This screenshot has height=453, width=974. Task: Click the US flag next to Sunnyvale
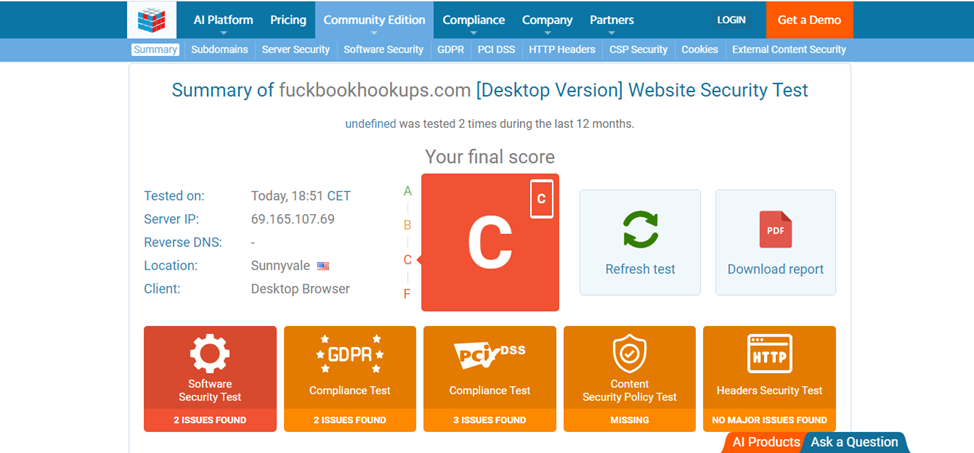pyautogui.click(x=323, y=266)
